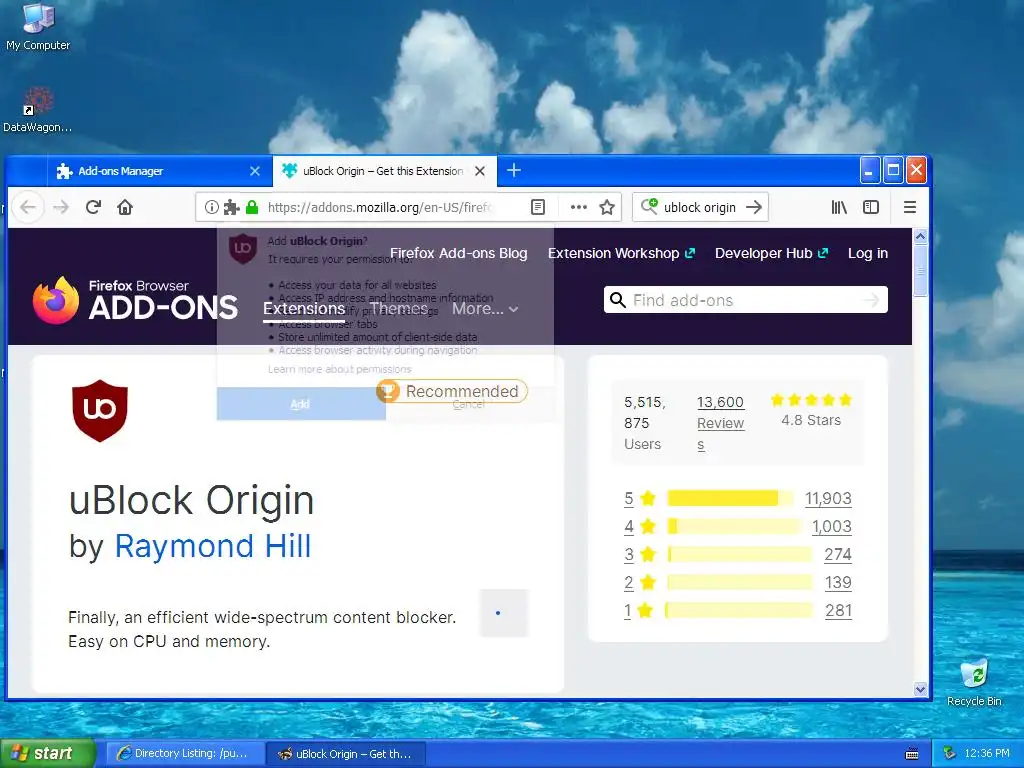1024x768 pixels.
Task: Click the Find add-ons submit arrow
Action: coord(872,300)
